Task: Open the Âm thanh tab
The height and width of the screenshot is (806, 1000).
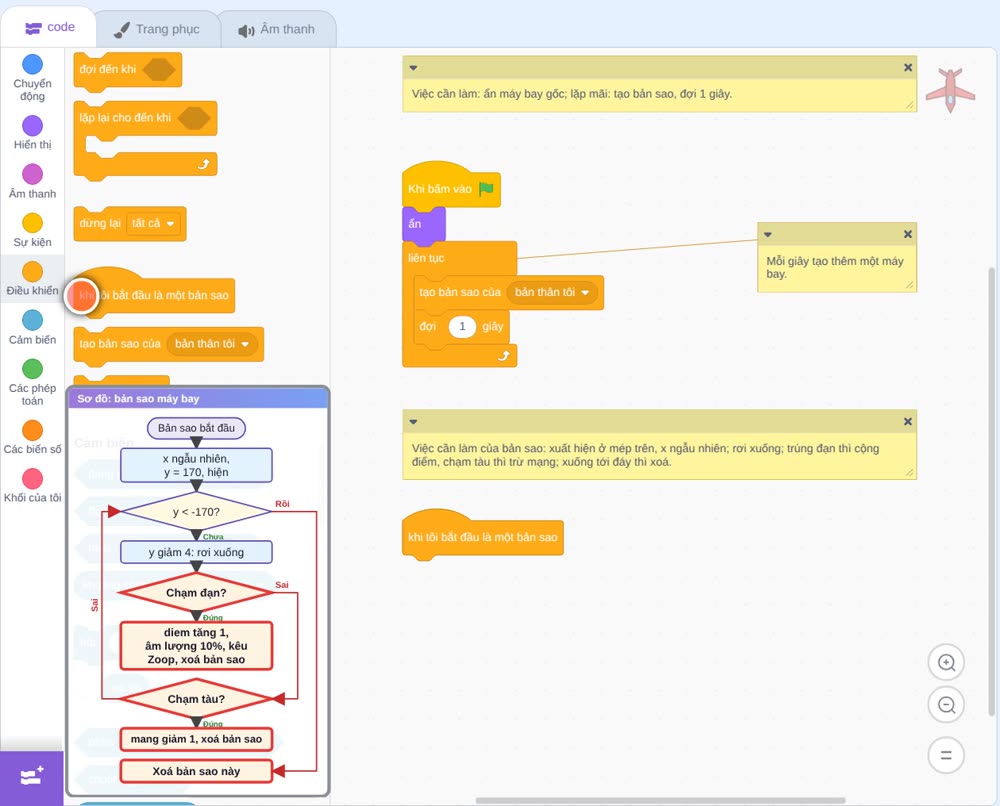Action: tap(277, 29)
